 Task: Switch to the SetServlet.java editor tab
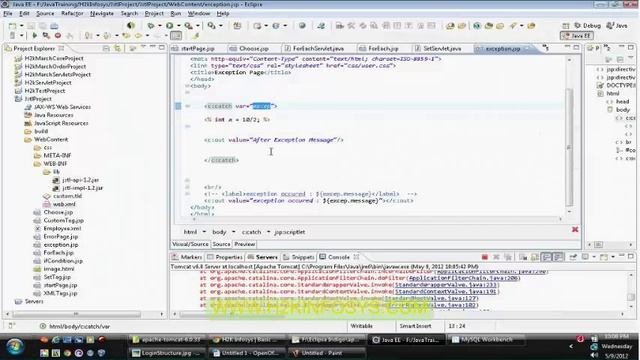click(x=442, y=49)
